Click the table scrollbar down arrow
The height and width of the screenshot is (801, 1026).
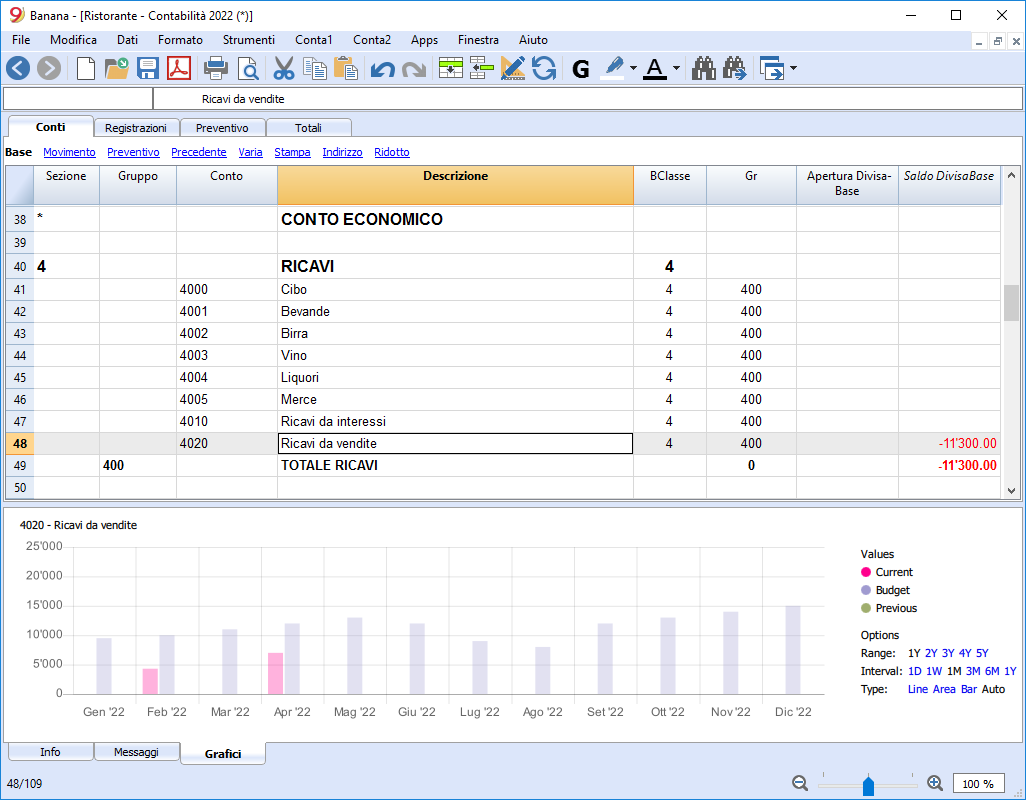[x=1011, y=490]
